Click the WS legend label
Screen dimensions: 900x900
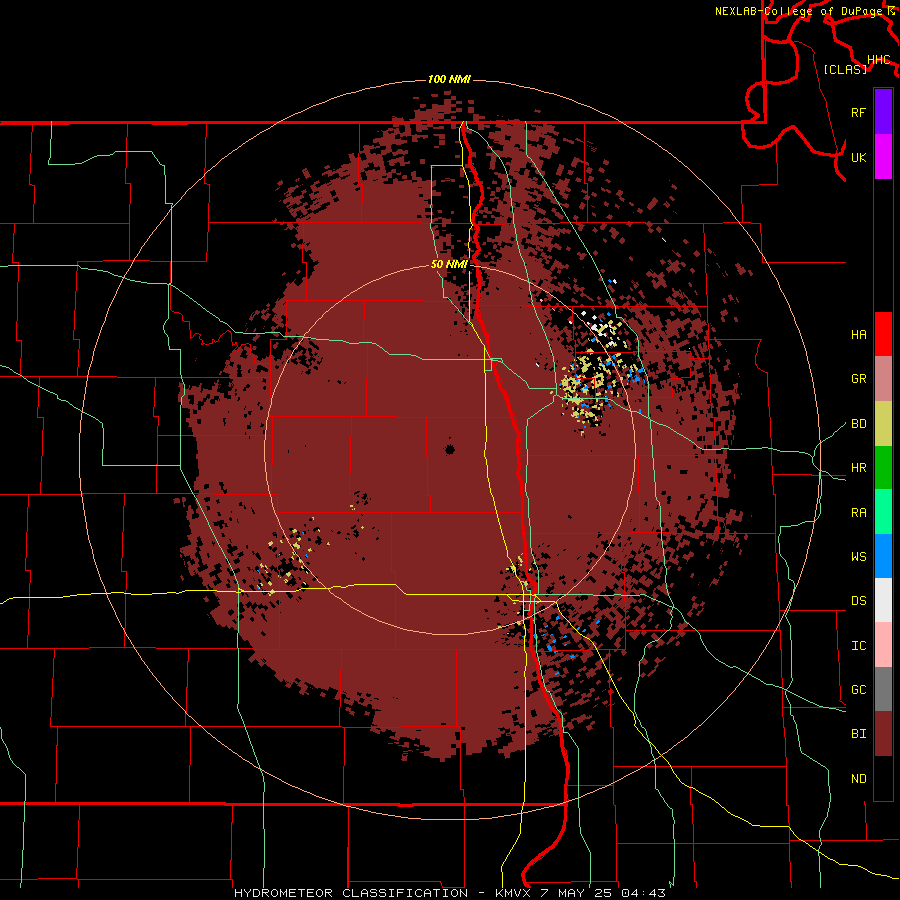(x=858, y=557)
